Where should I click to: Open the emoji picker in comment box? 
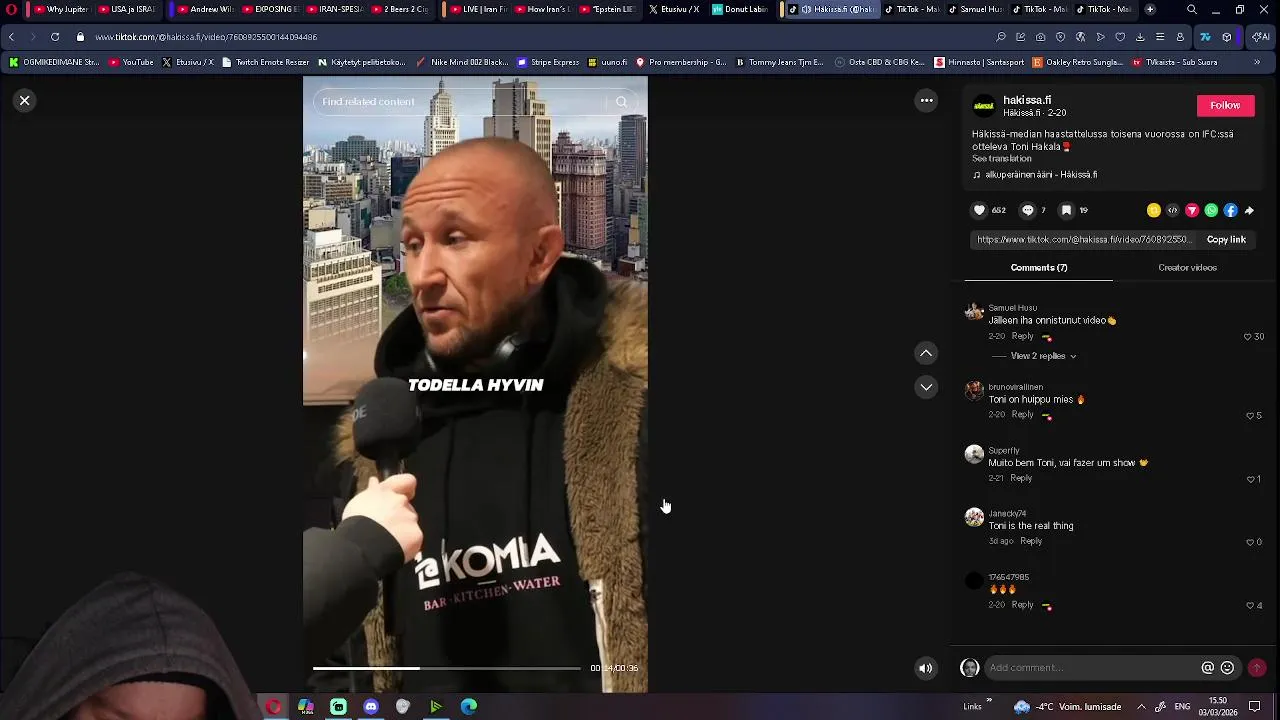(x=1227, y=668)
